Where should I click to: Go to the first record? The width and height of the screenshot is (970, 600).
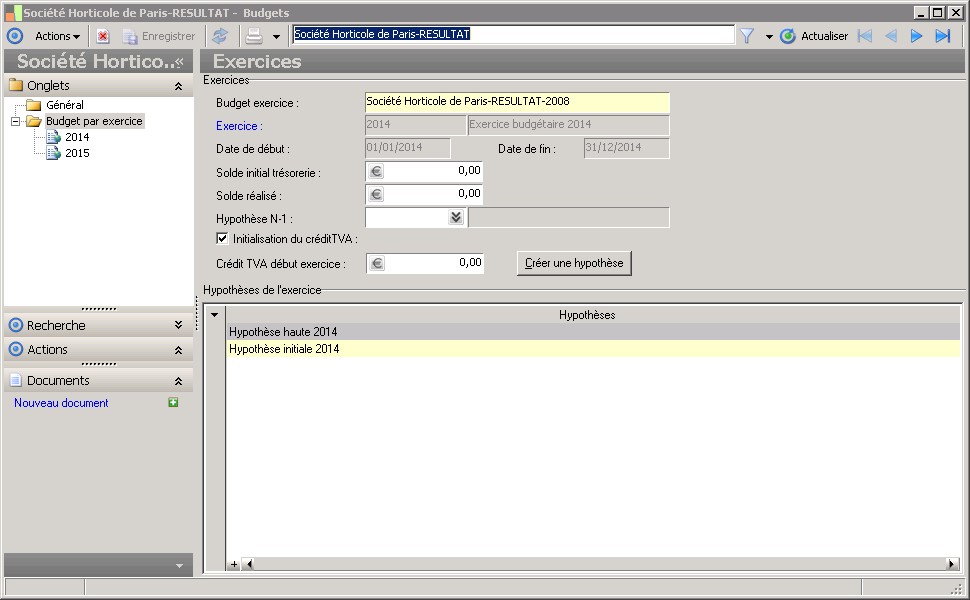865,36
